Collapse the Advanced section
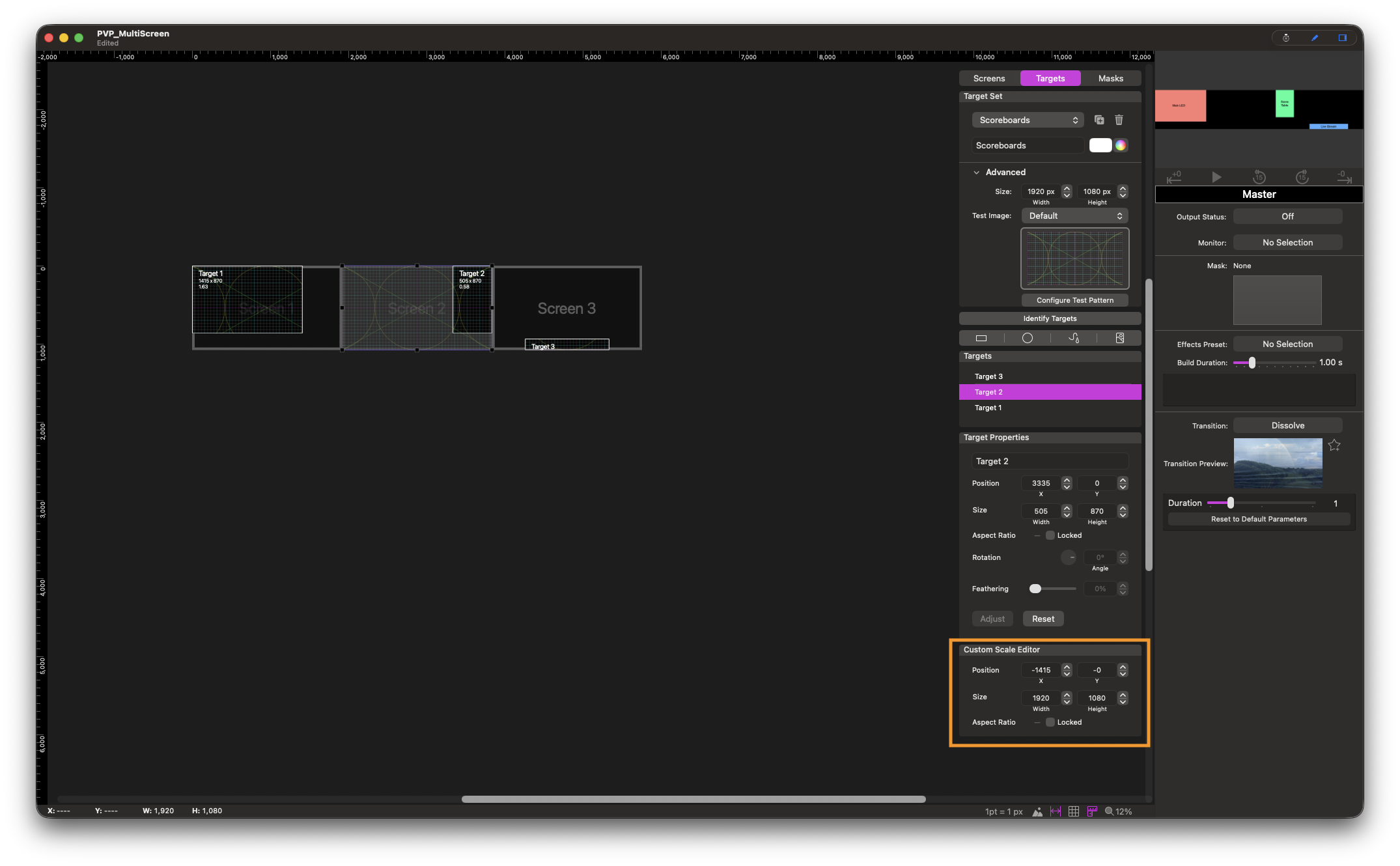The width and height of the screenshot is (1400, 866). click(x=976, y=173)
